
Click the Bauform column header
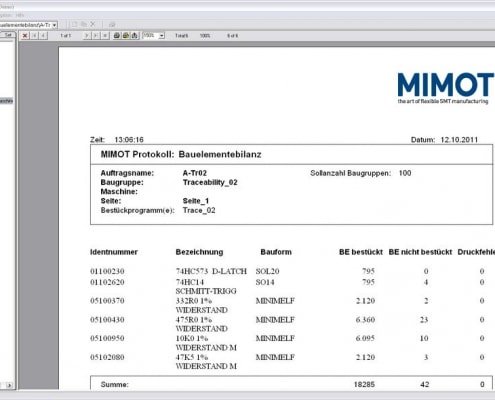pyautogui.click(x=276, y=252)
